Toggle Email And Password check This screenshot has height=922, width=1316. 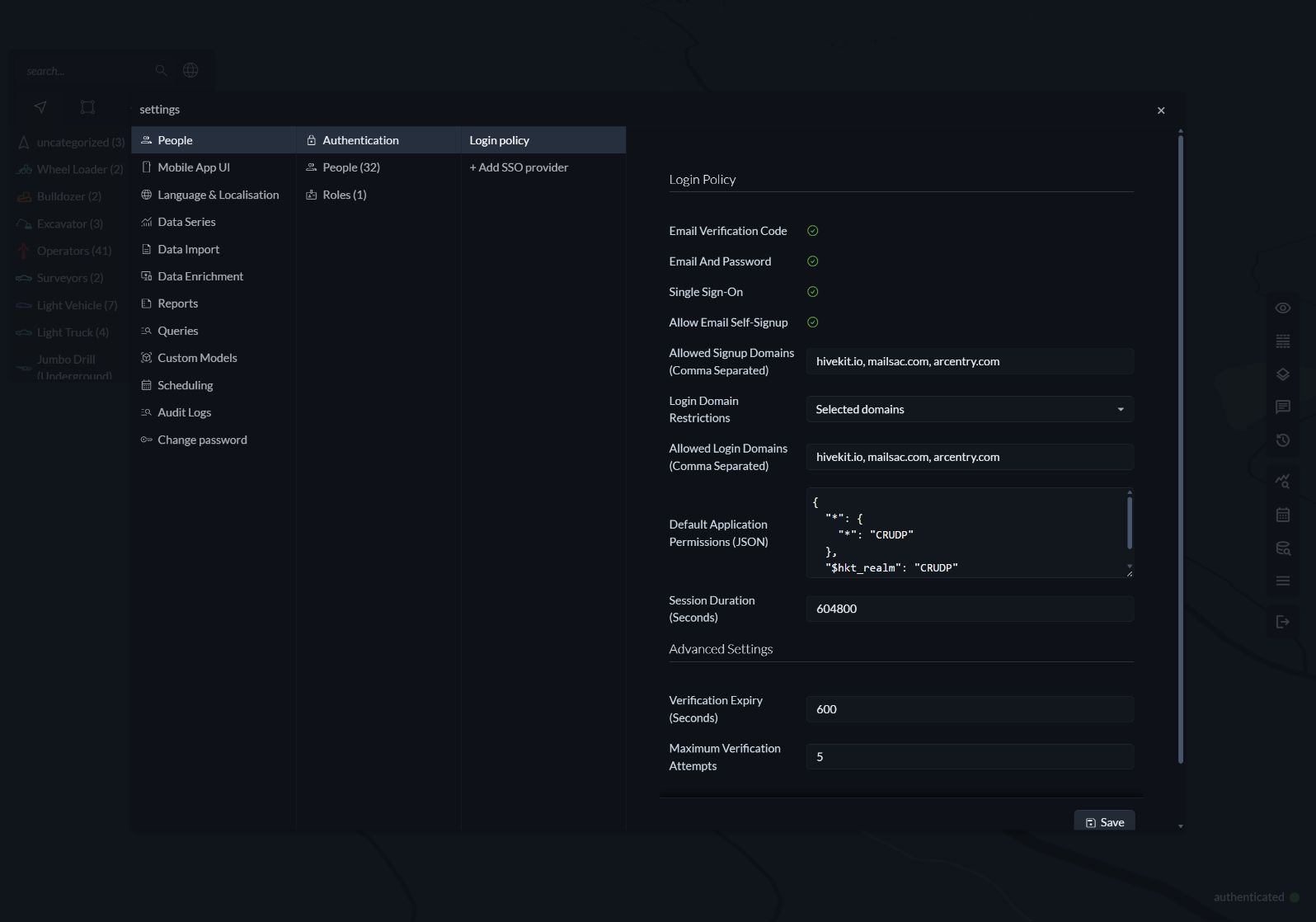point(813,261)
